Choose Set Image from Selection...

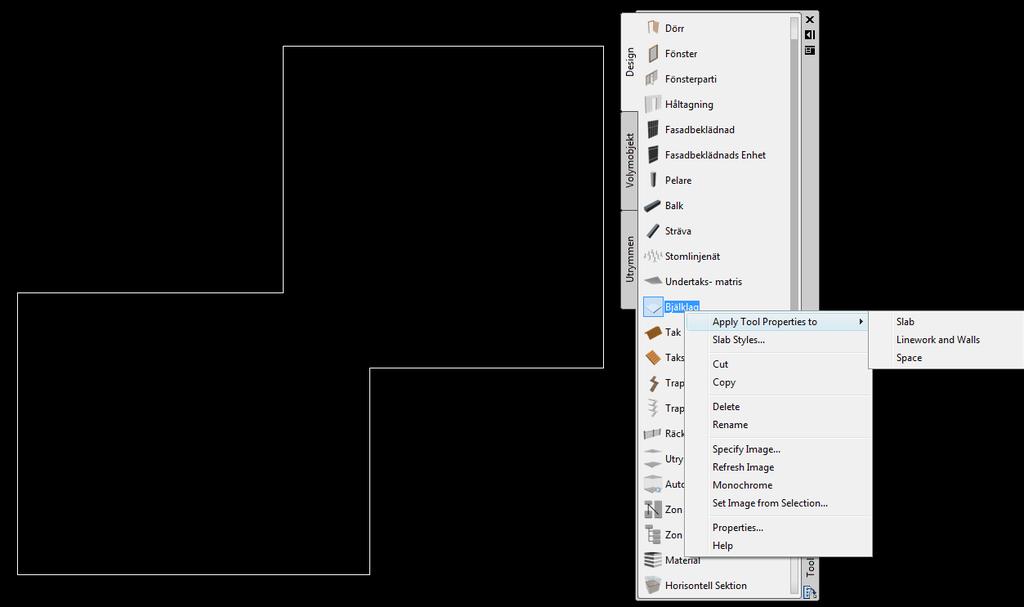click(778, 503)
